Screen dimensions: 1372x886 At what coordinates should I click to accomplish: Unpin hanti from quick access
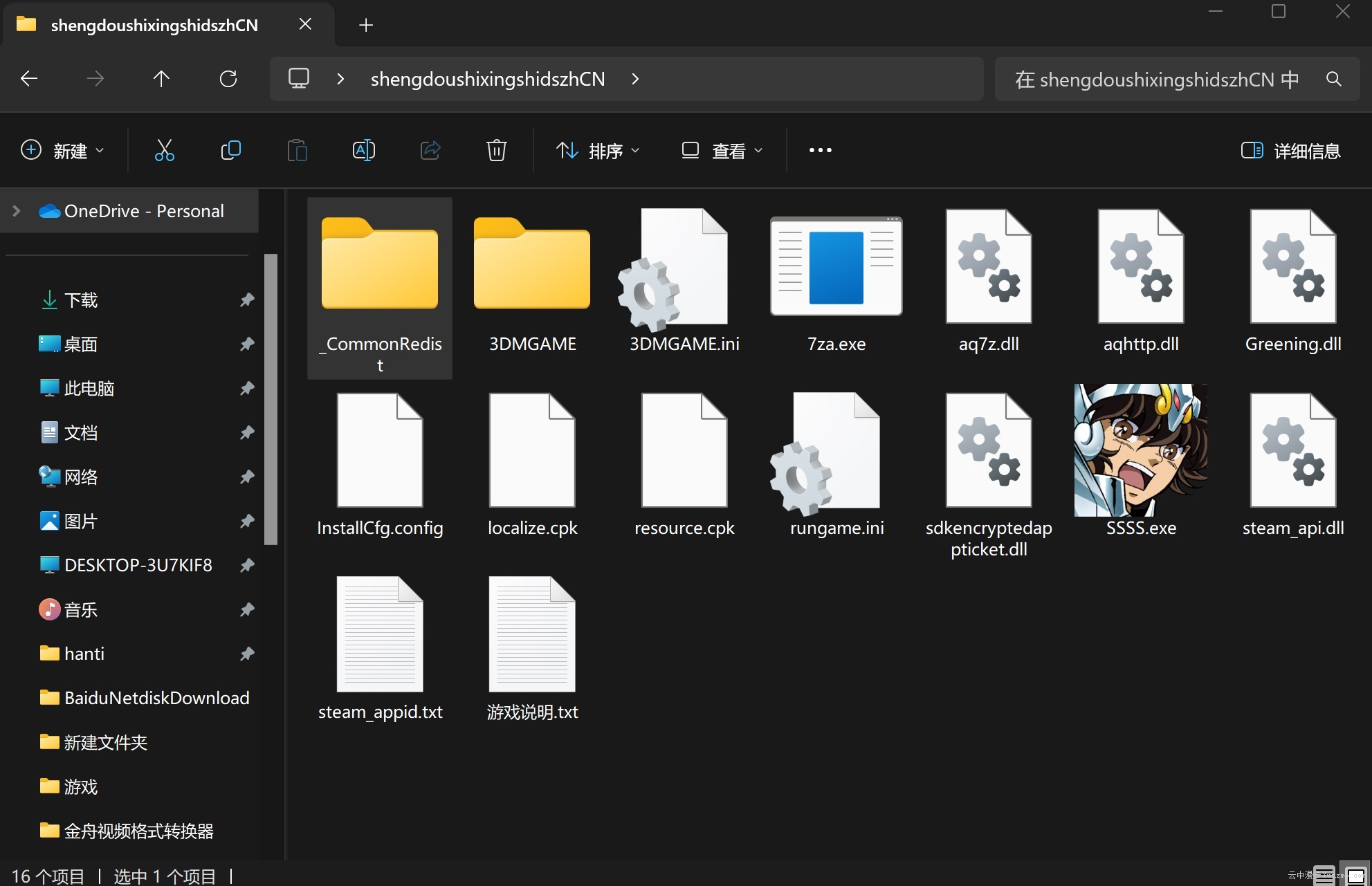247,654
